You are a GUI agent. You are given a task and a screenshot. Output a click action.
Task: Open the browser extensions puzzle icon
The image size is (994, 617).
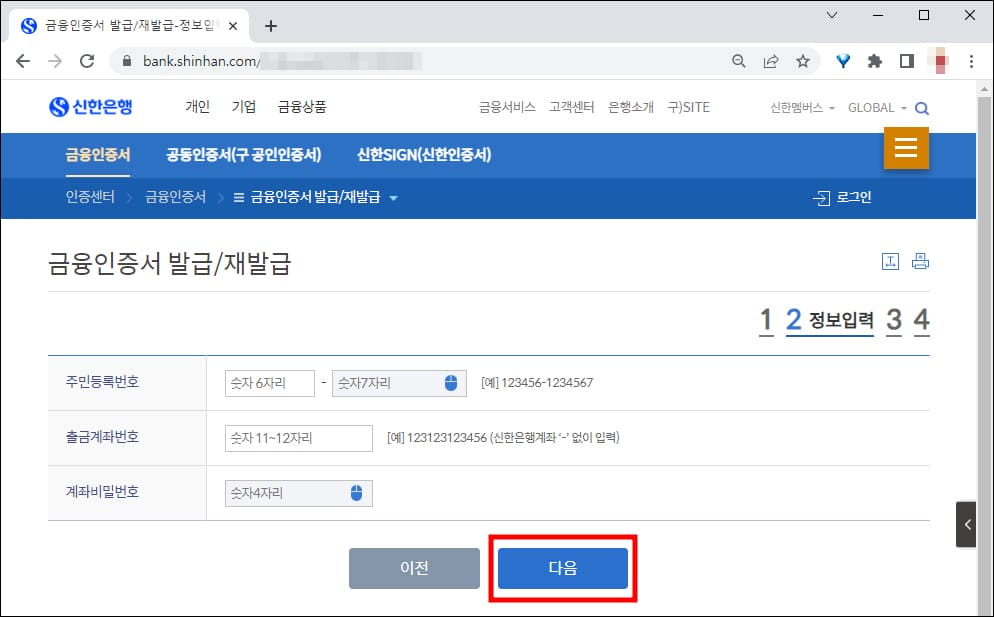pos(874,60)
